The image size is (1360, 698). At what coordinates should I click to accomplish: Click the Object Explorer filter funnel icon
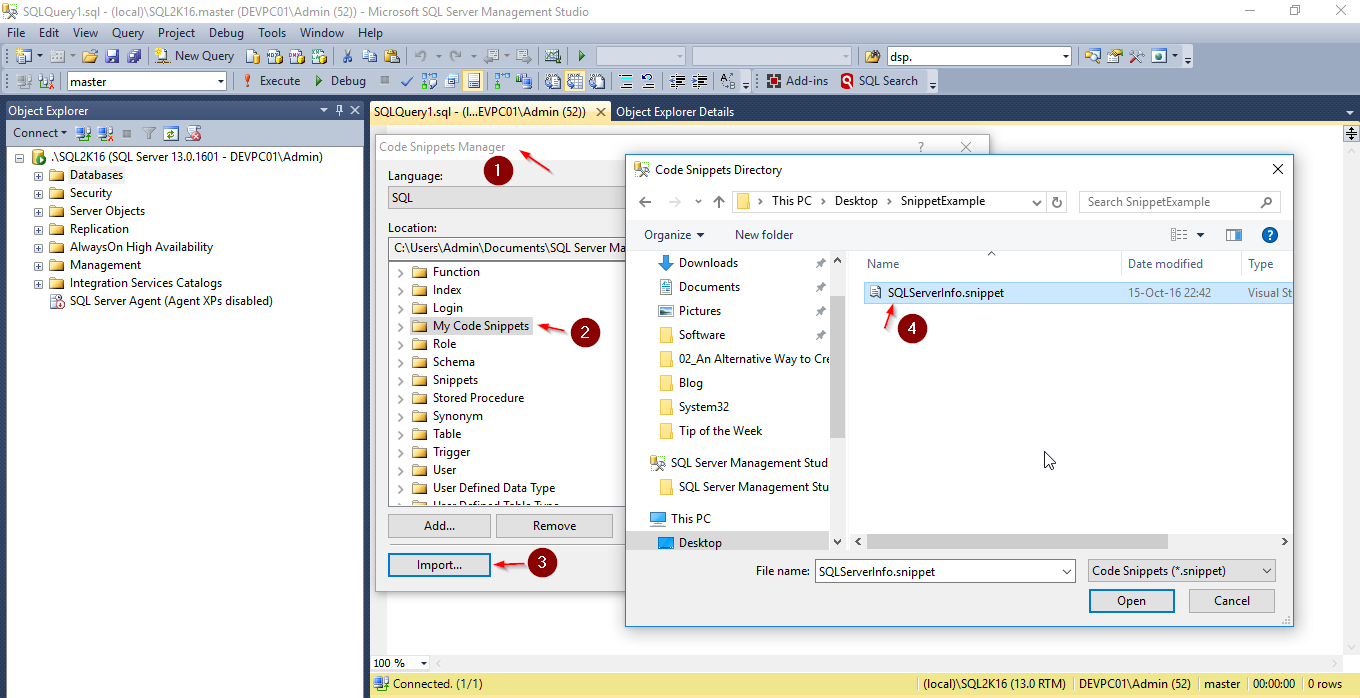click(x=149, y=133)
